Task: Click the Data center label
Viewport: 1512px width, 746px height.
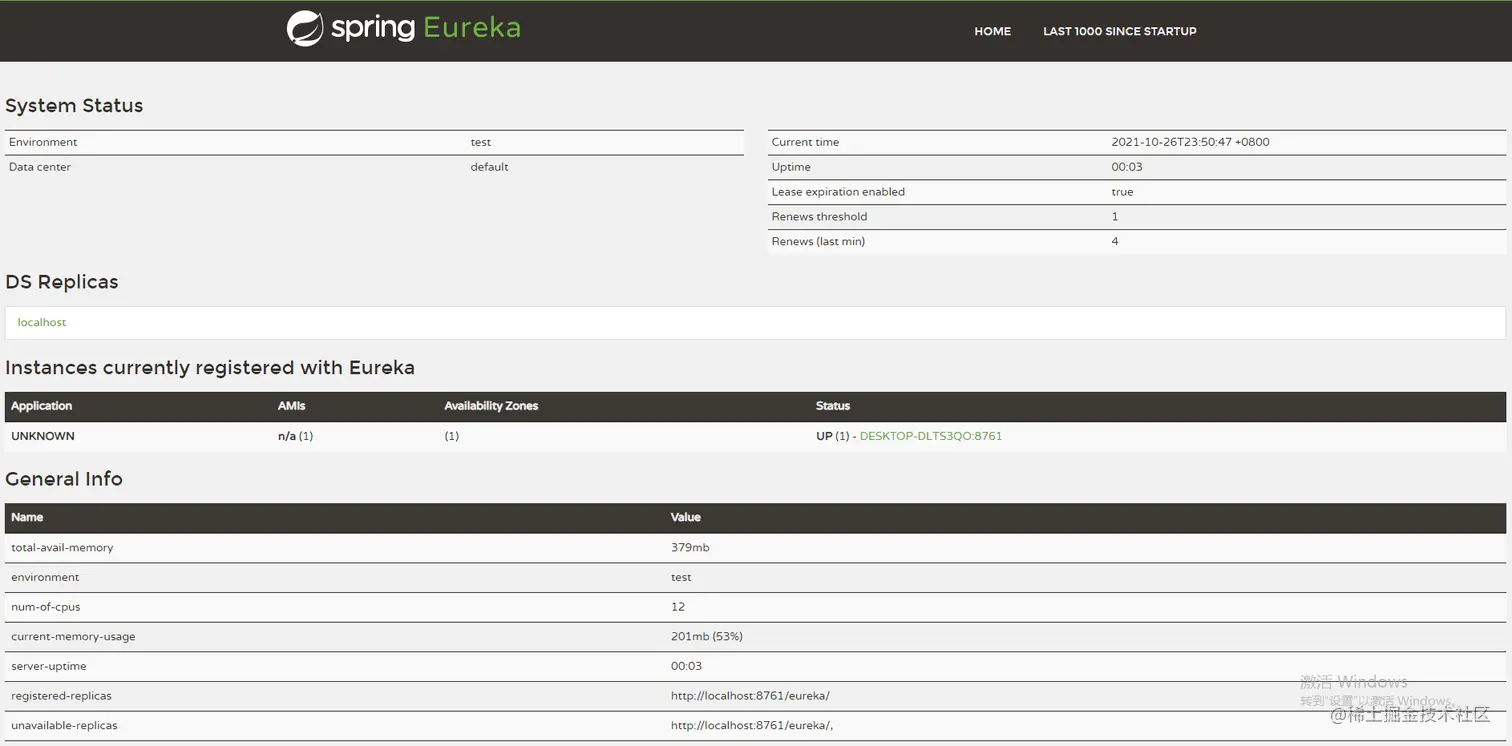Action: coord(40,167)
